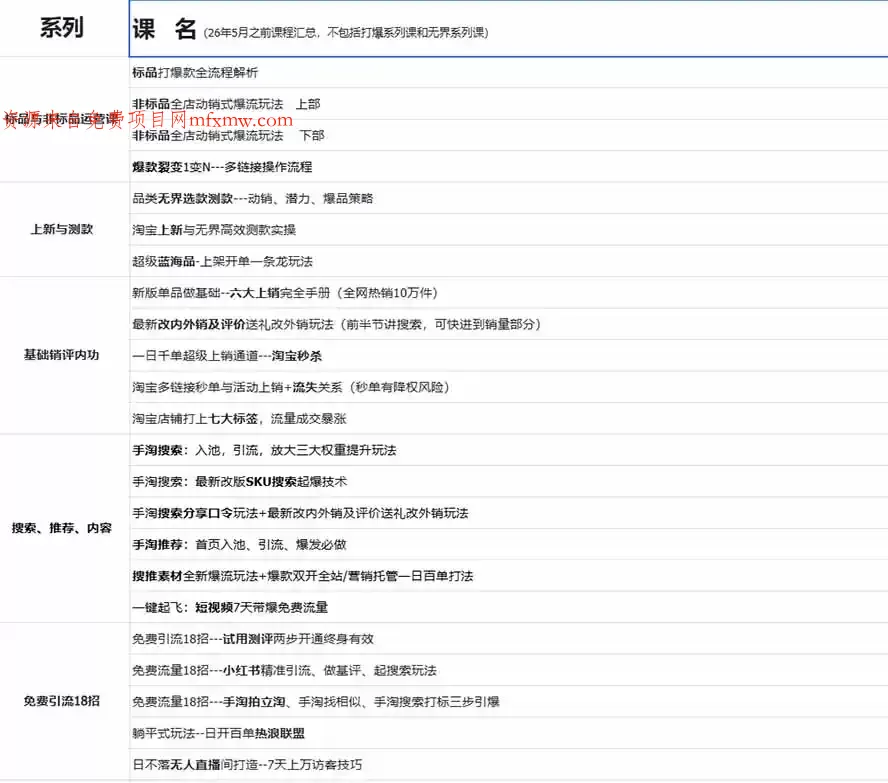Click the row 标品打爆款全流程解析

[509, 72]
